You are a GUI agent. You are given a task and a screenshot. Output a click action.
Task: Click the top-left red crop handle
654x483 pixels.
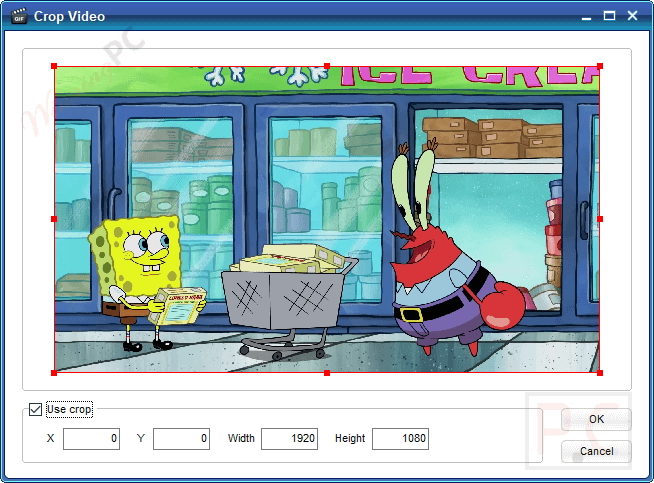[54, 66]
